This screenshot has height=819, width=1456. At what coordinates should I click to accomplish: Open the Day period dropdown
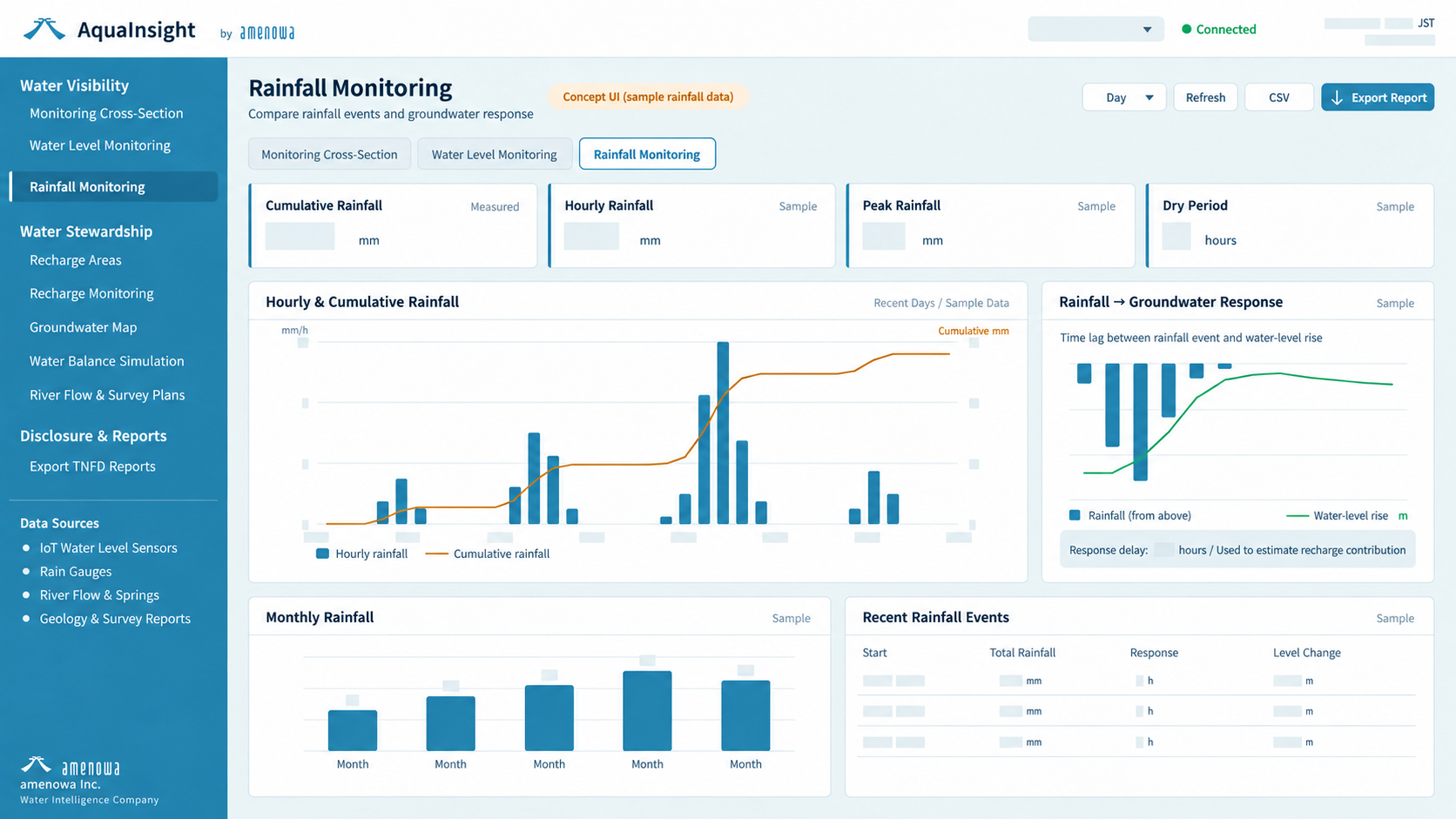[x=1123, y=97]
